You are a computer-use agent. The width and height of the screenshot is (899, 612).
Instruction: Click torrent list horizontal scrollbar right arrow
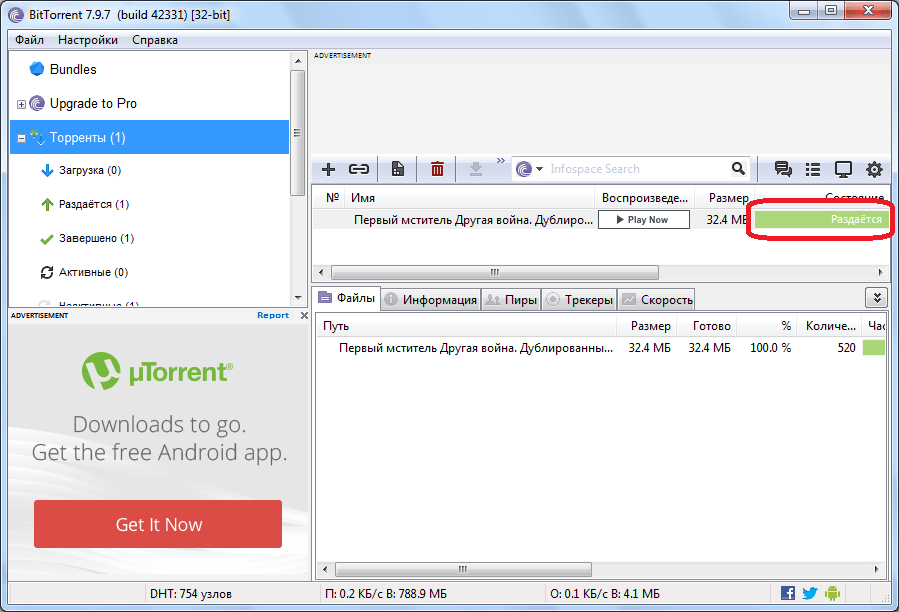pos(881,272)
